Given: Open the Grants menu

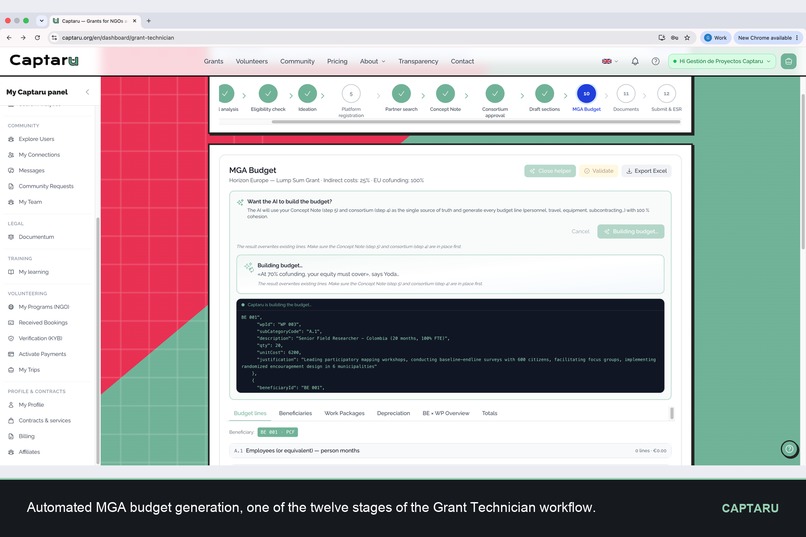Looking at the screenshot, I should tap(213, 61).
